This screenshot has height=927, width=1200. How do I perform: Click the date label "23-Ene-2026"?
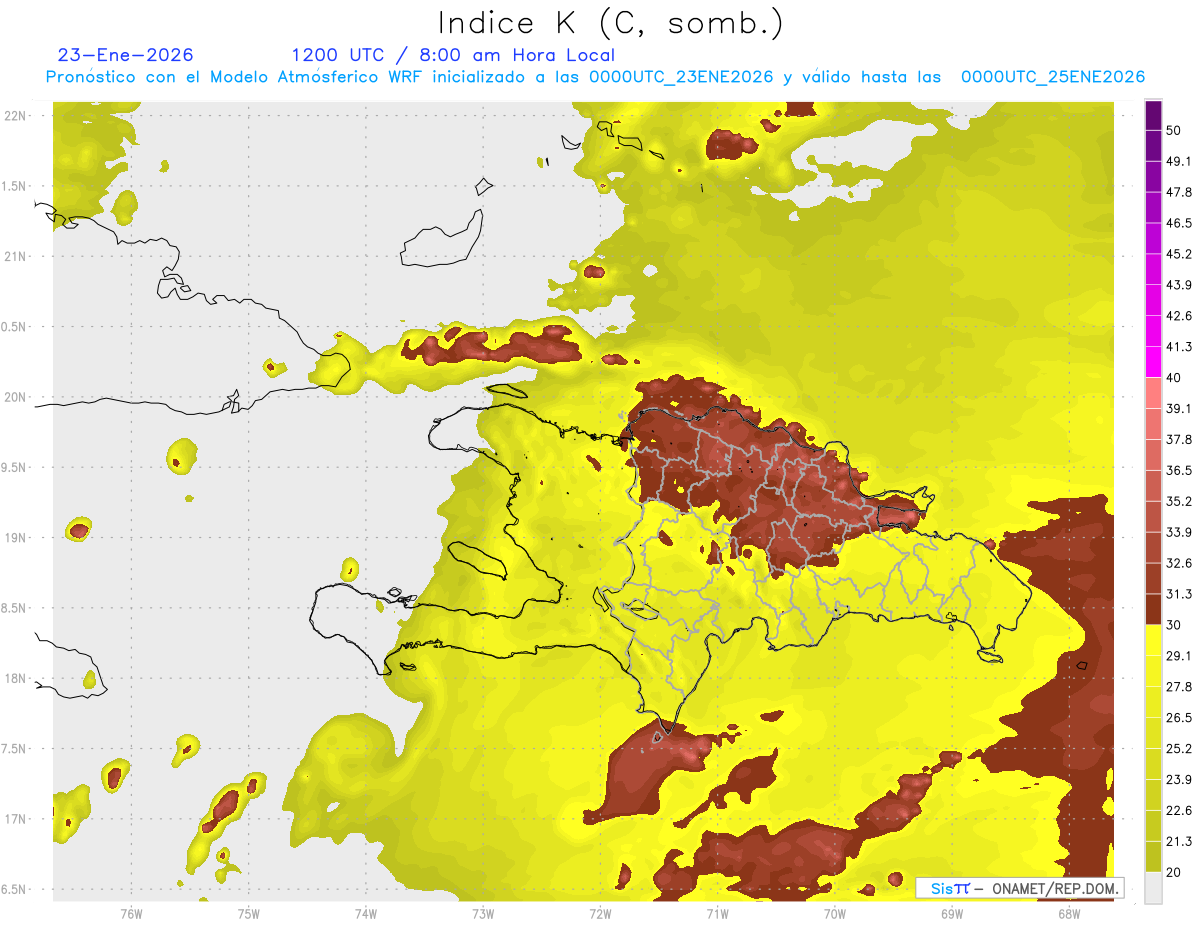click(x=126, y=55)
